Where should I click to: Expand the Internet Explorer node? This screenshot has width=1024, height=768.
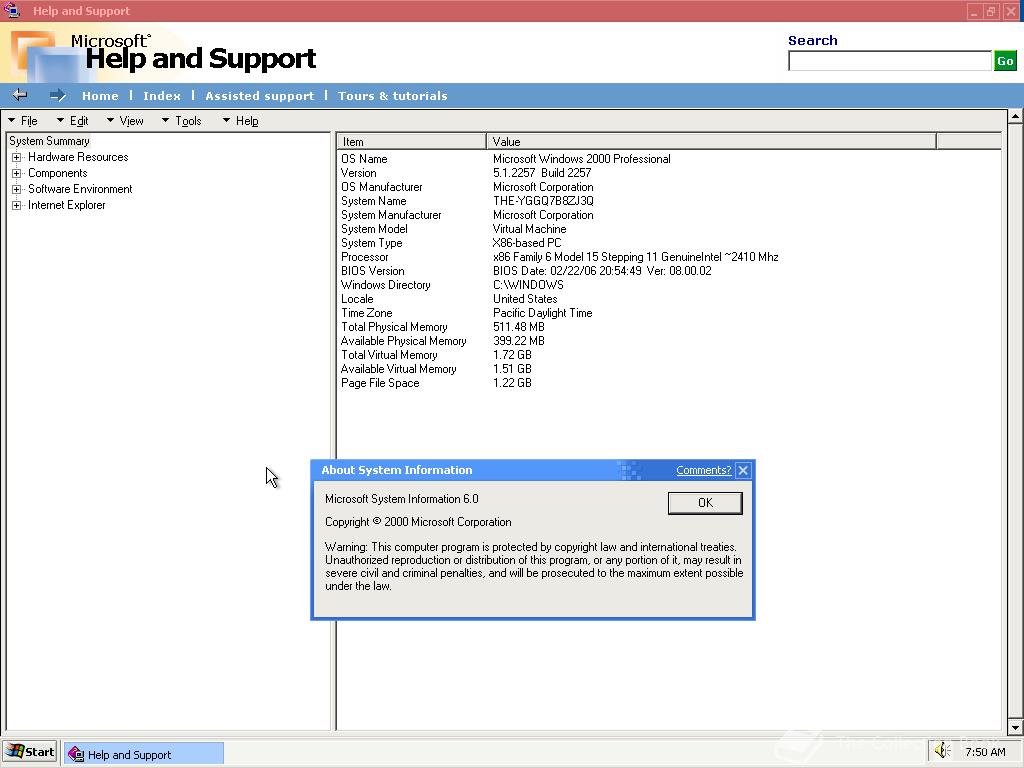pos(16,206)
